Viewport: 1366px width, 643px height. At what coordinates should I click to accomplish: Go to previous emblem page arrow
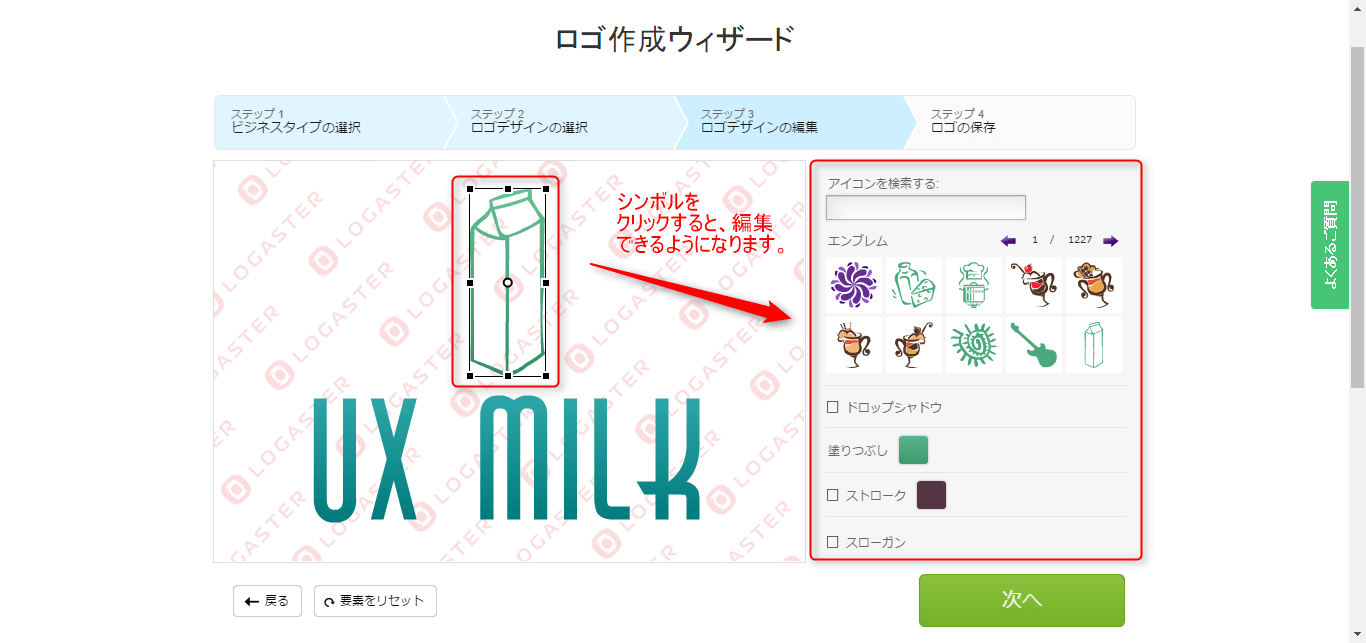coord(1008,241)
